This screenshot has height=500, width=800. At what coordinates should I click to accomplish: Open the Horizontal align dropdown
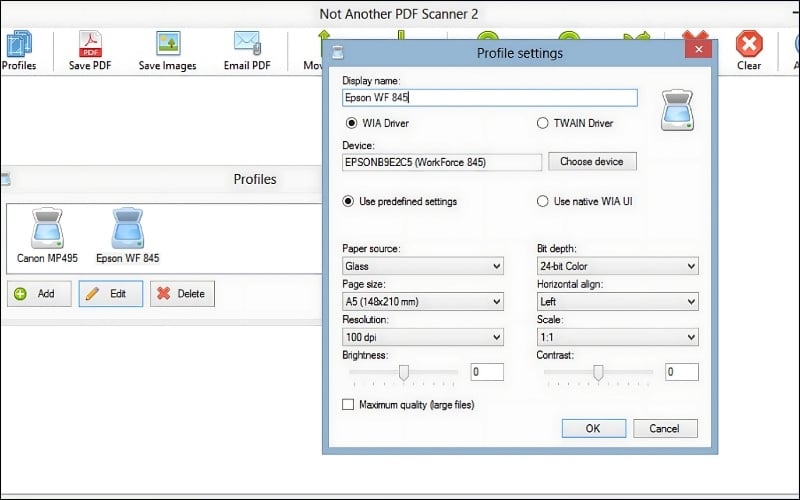pyautogui.click(x=617, y=302)
